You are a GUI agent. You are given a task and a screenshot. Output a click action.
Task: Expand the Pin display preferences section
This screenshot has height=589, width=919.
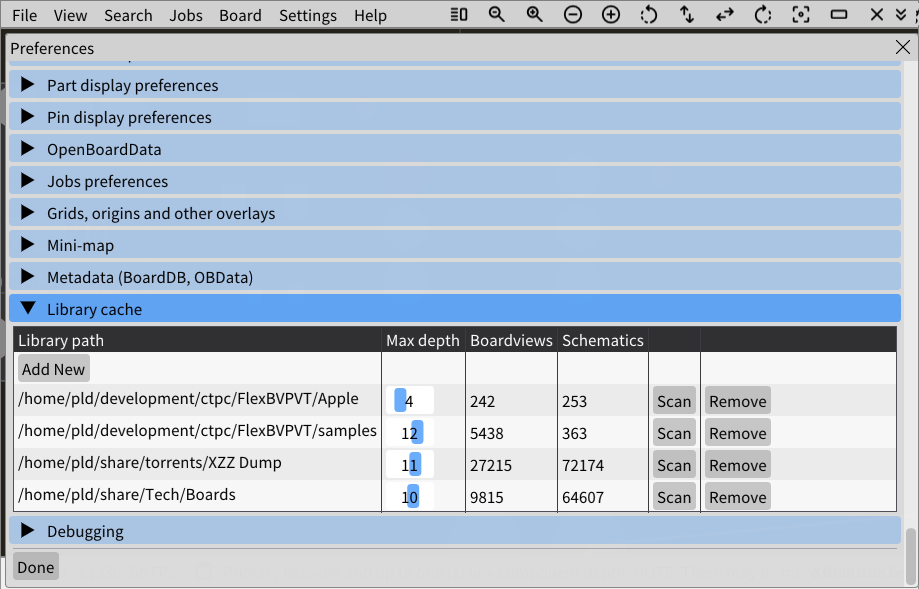[x=128, y=117]
